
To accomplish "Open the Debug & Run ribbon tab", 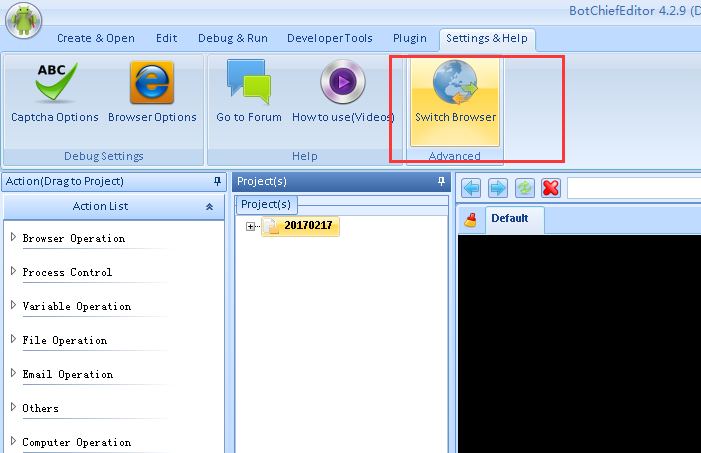I will pyautogui.click(x=231, y=39).
